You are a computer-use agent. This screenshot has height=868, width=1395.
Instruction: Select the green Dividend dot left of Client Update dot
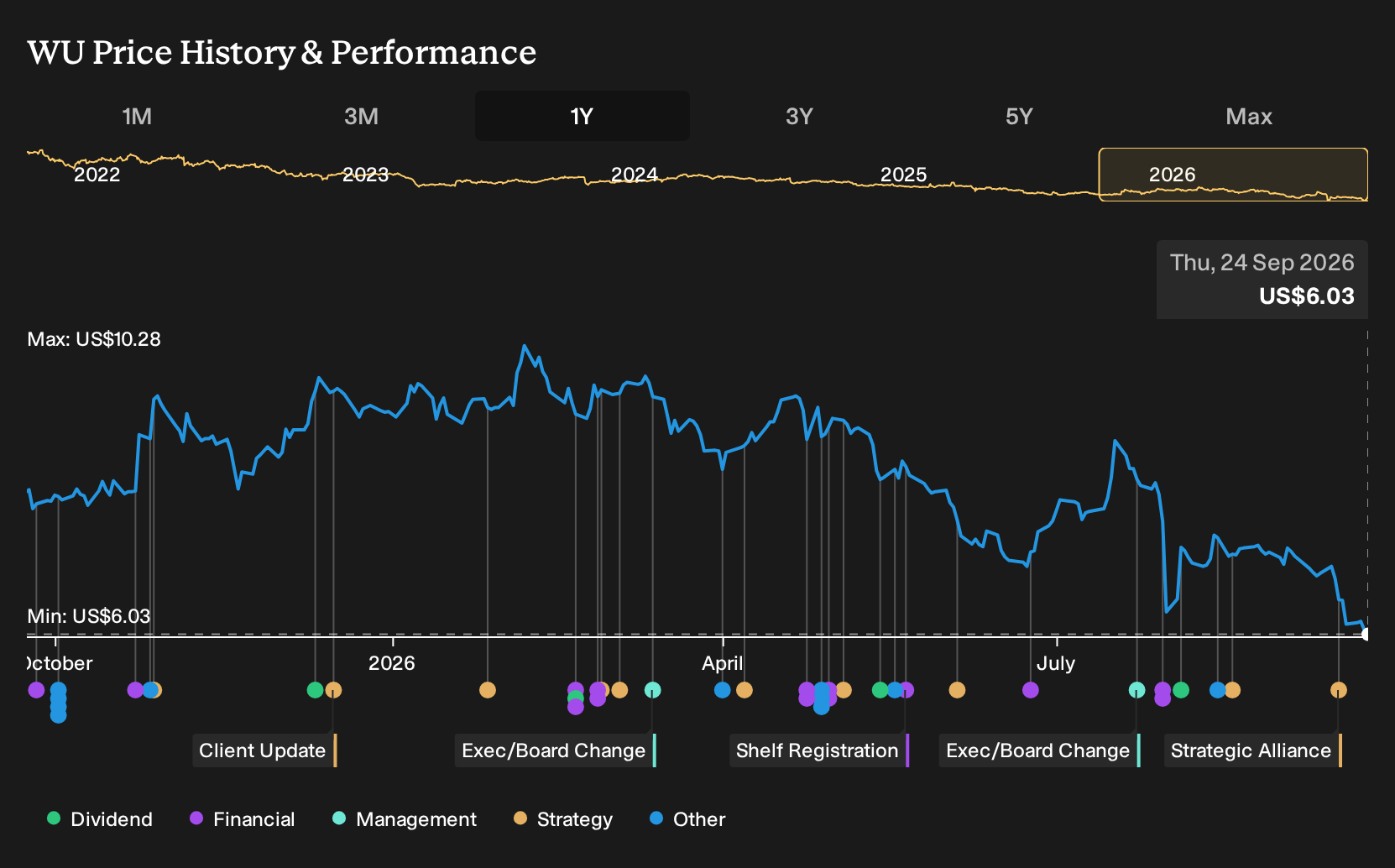(x=315, y=690)
